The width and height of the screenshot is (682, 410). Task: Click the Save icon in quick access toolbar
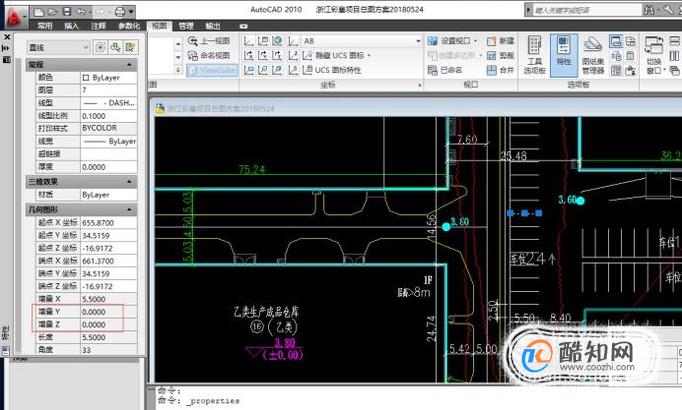(x=67, y=12)
